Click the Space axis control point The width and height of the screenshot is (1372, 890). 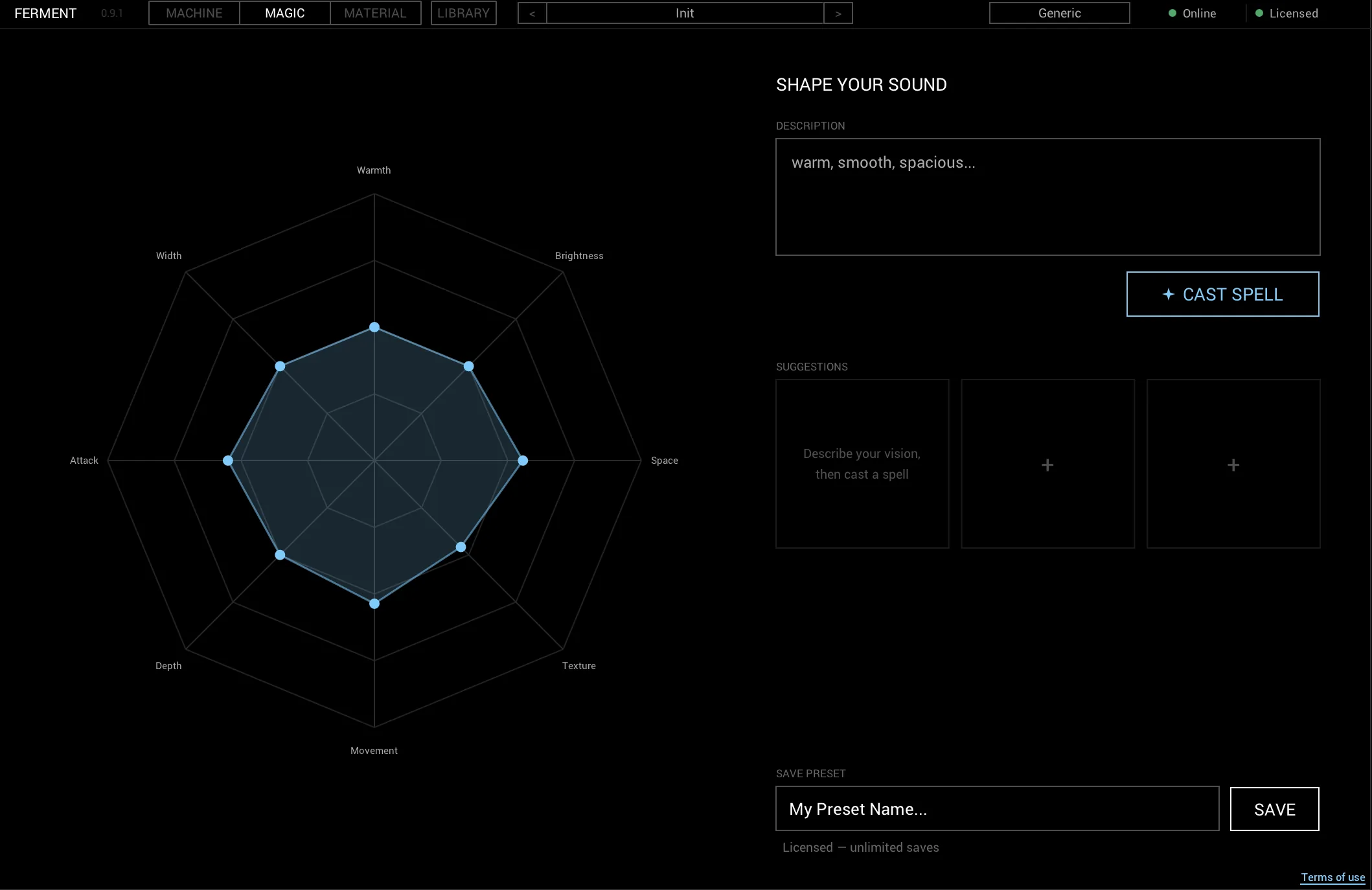[x=523, y=461]
